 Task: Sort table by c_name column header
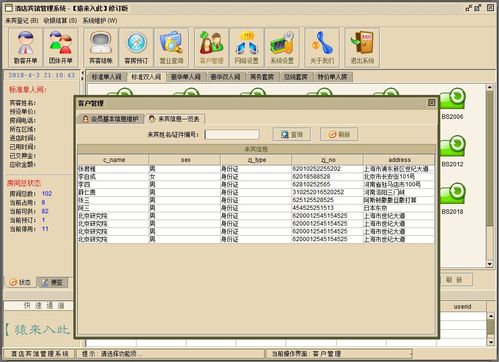coord(113,160)
